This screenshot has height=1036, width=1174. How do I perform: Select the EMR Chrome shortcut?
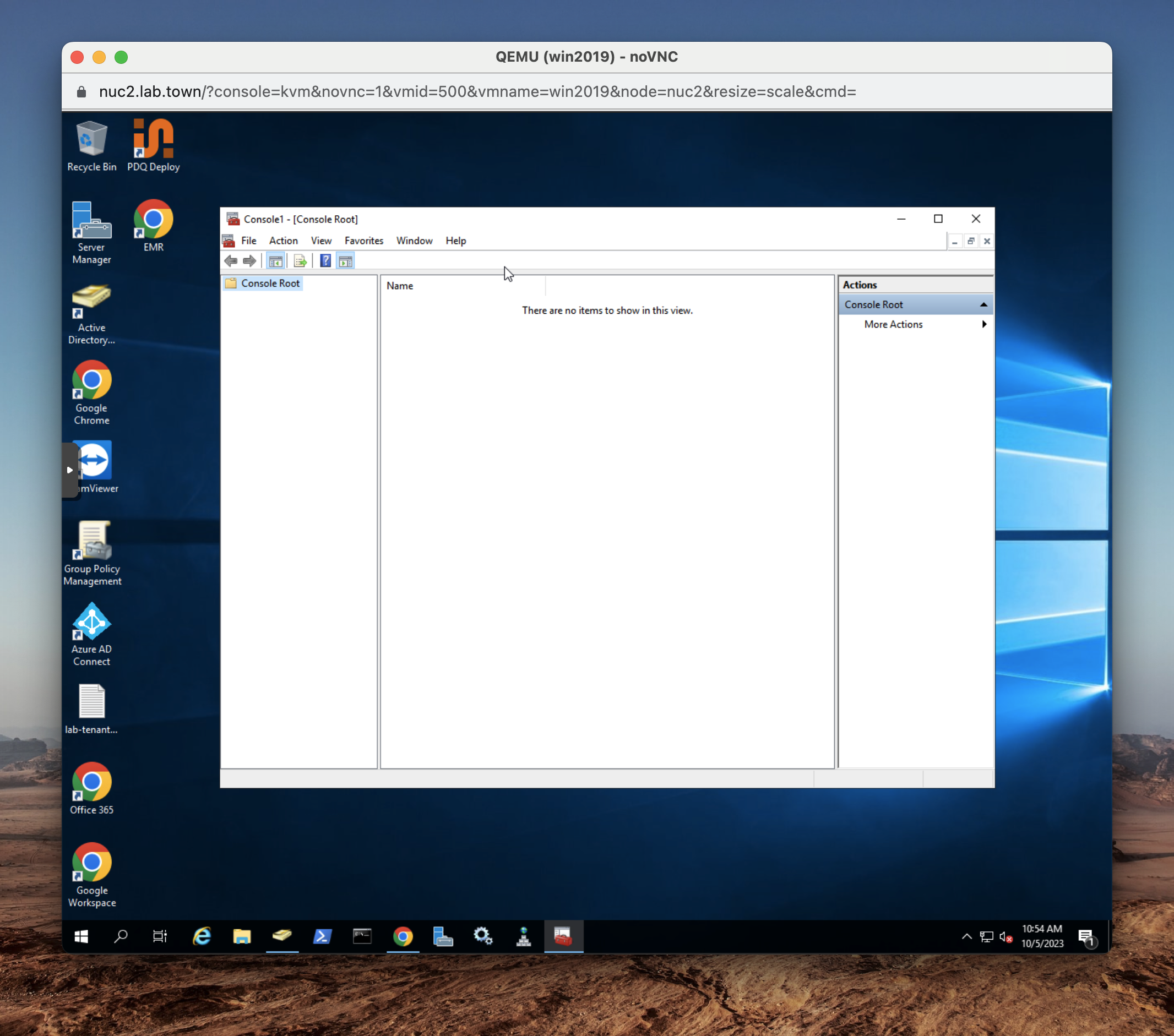tap(153, 226)
